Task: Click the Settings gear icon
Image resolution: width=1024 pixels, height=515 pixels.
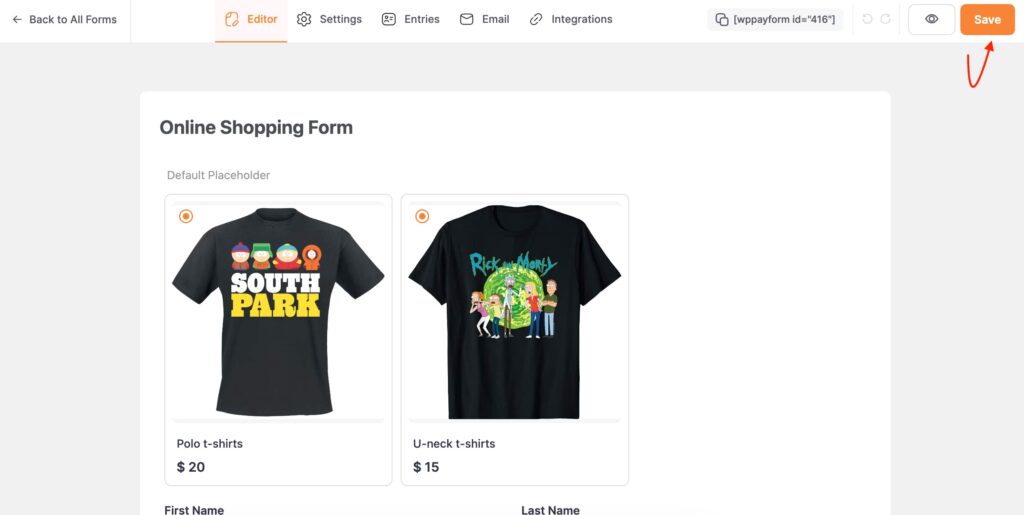Action: 304,20
